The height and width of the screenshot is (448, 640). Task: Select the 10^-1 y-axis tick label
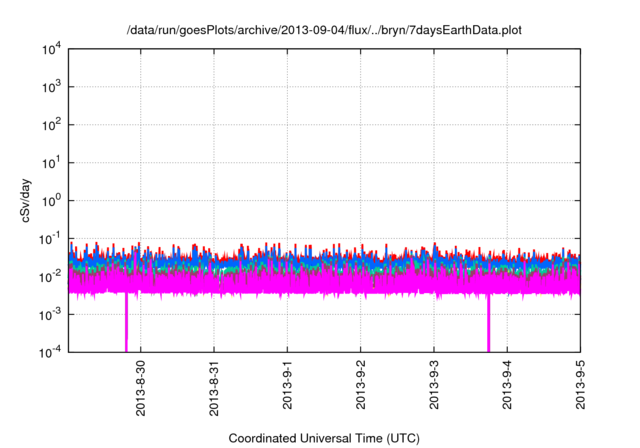coord(50,239)
